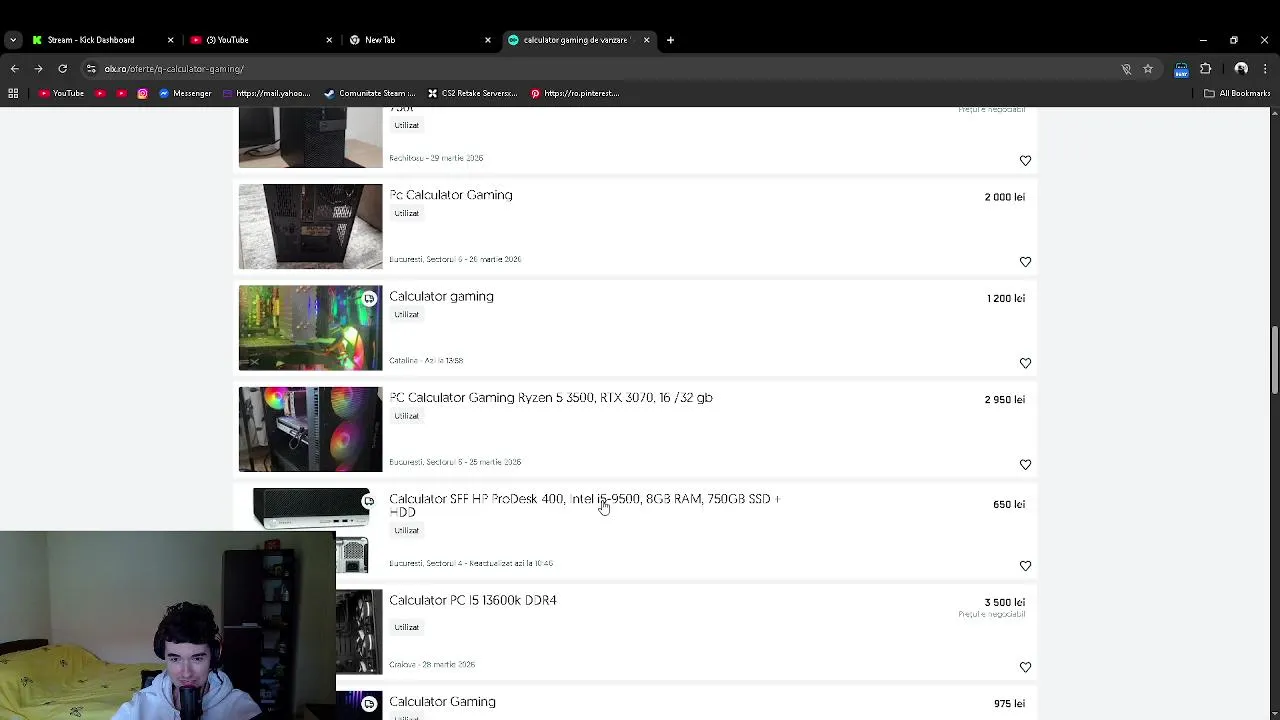Open the Extensions puzzle icon
This screenshot has height=720, width=1280.
(x=1205, y=69)
